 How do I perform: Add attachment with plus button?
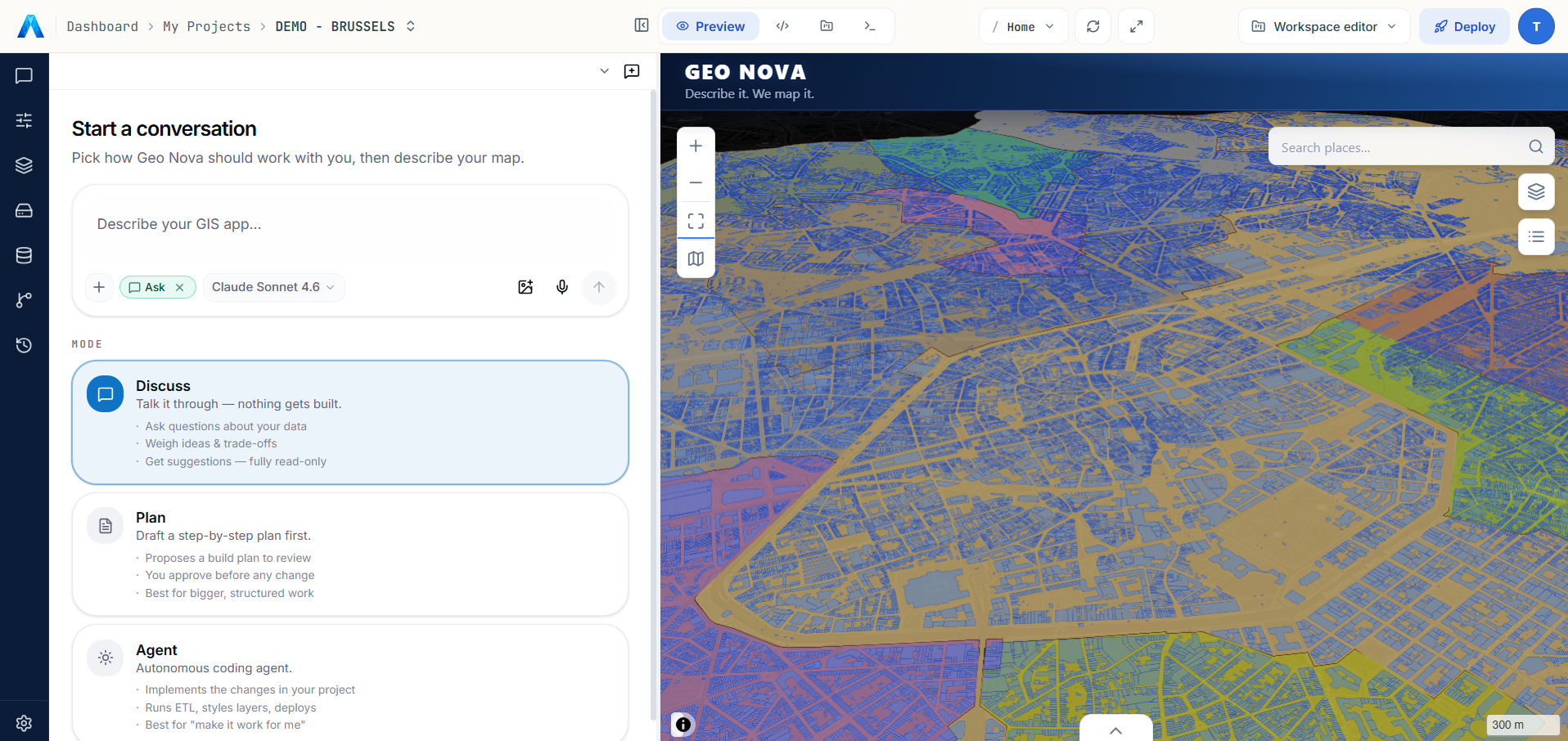pos(99,287)
